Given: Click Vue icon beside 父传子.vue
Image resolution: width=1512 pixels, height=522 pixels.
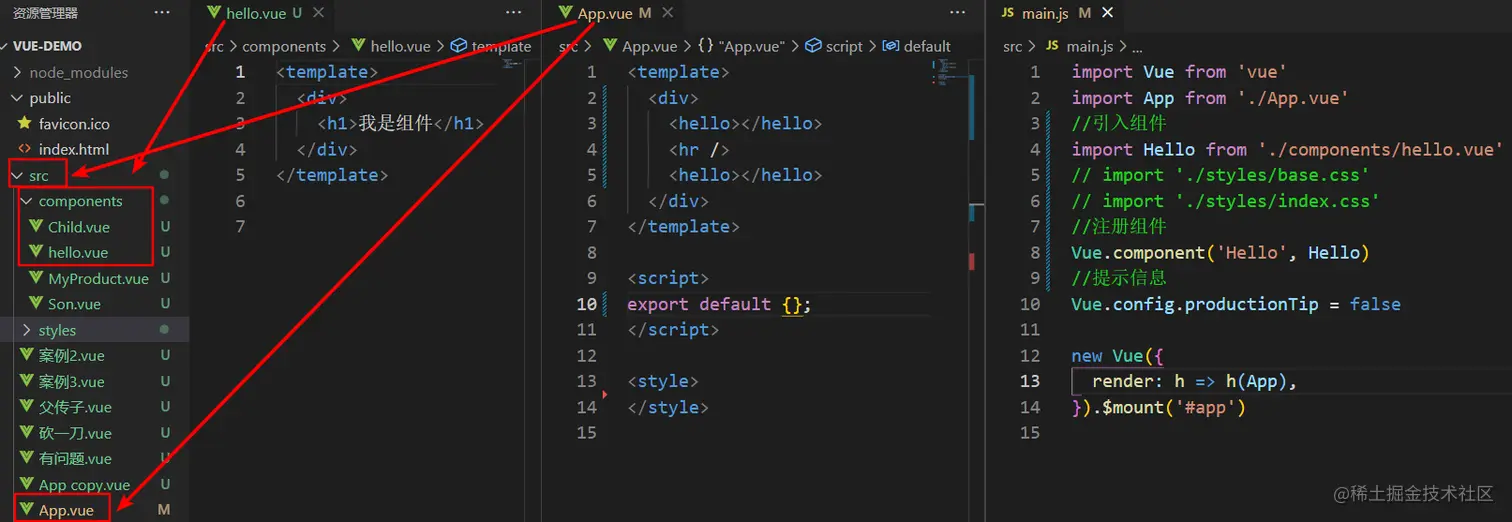Looking at the screenshot, I should [x=26, y=407].
